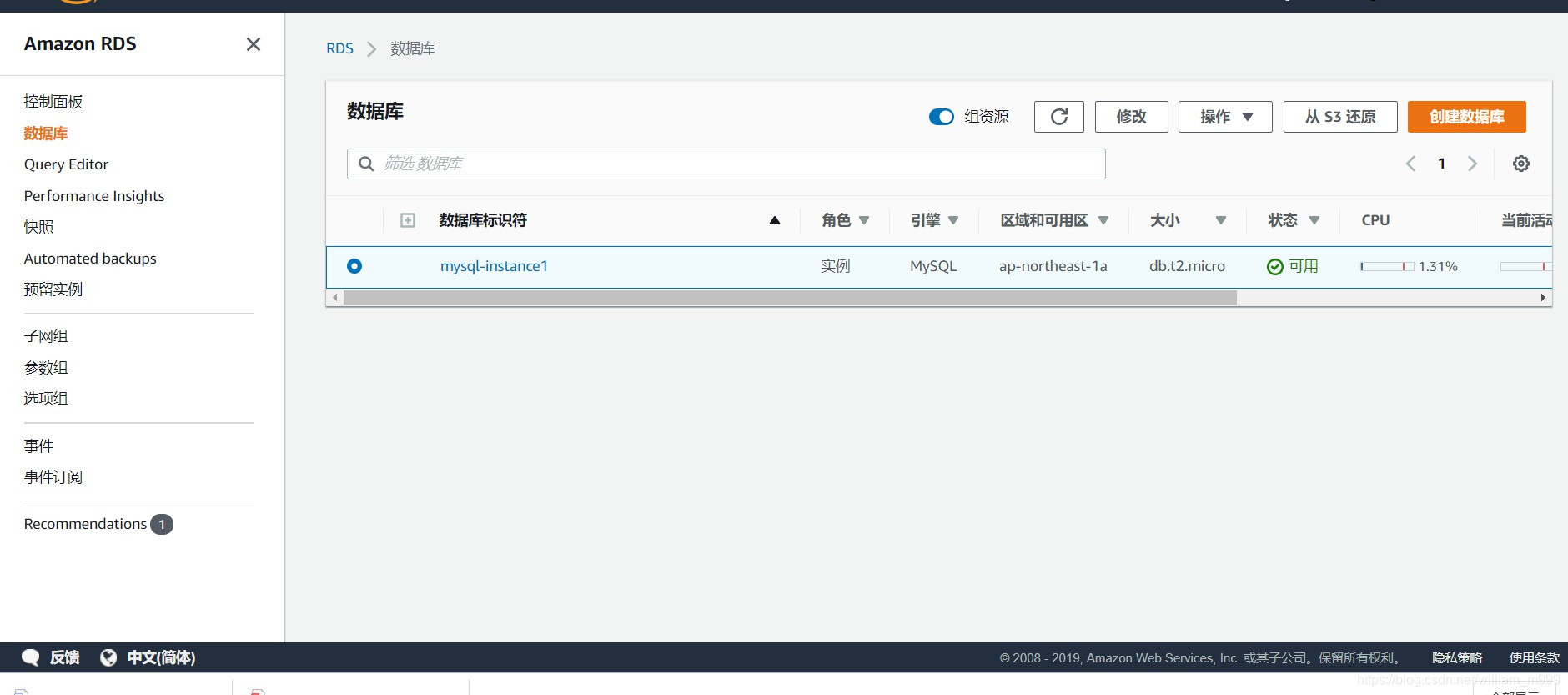Click 反馈 in the footer
The height and width of the screenshot is (695, 1568).
point(64,657)
